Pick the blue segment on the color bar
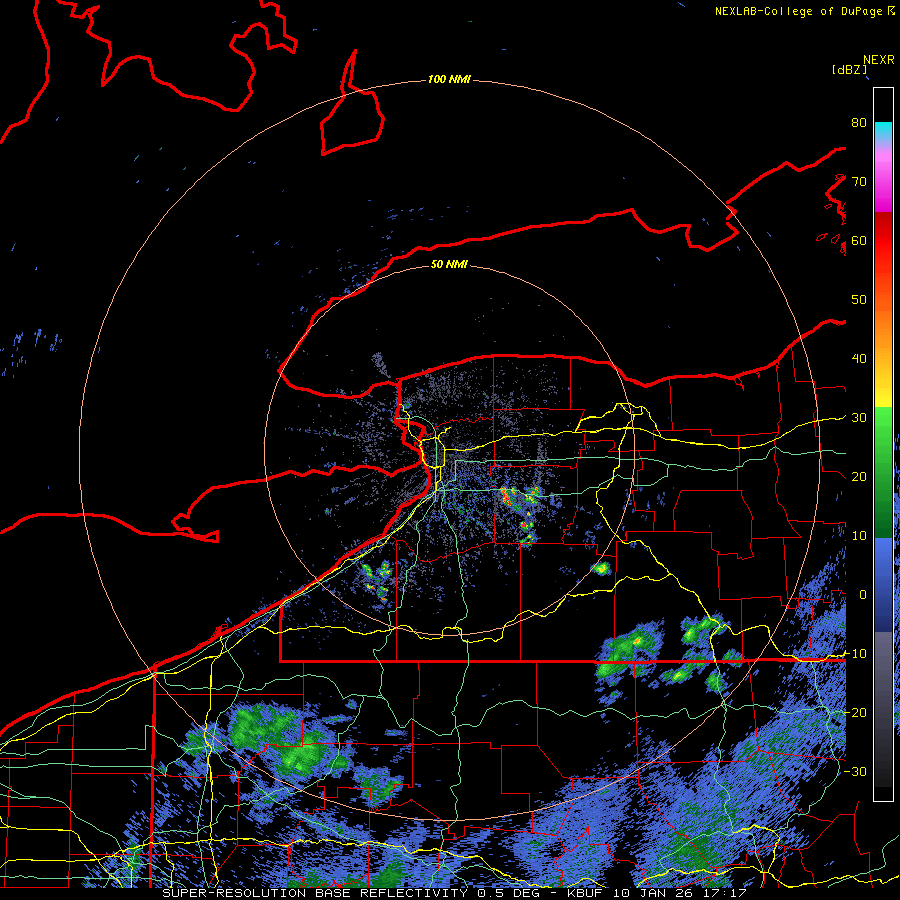This screenshot has height=900, width=900. 883,585
